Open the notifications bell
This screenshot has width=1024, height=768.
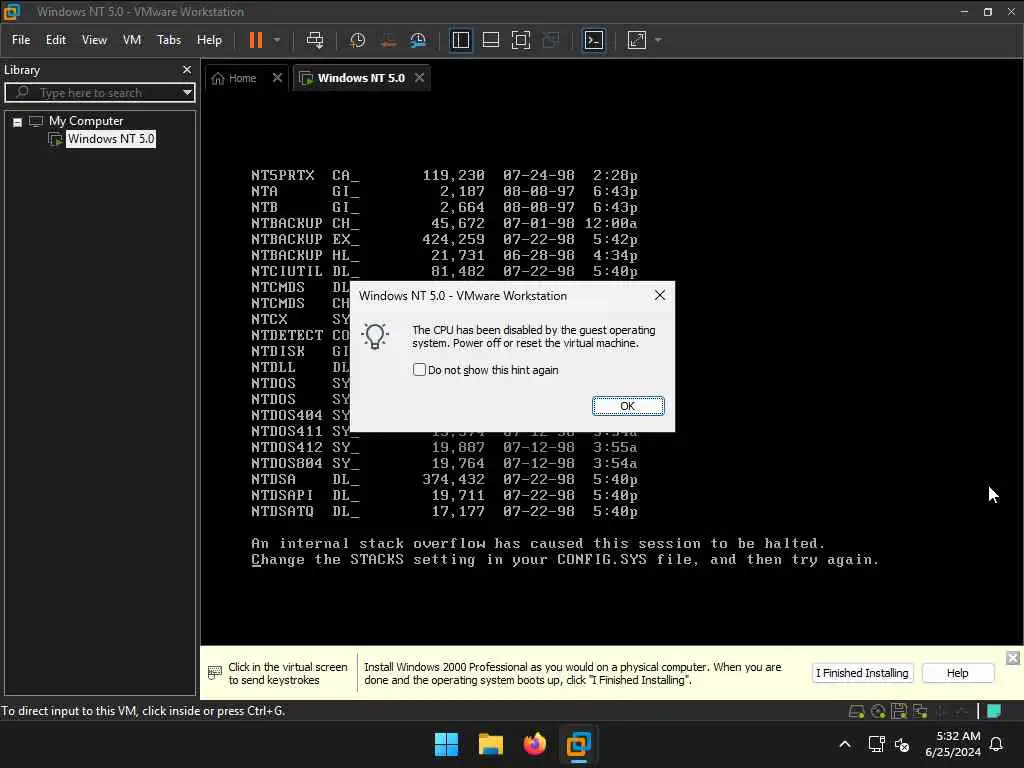[996, 744]
